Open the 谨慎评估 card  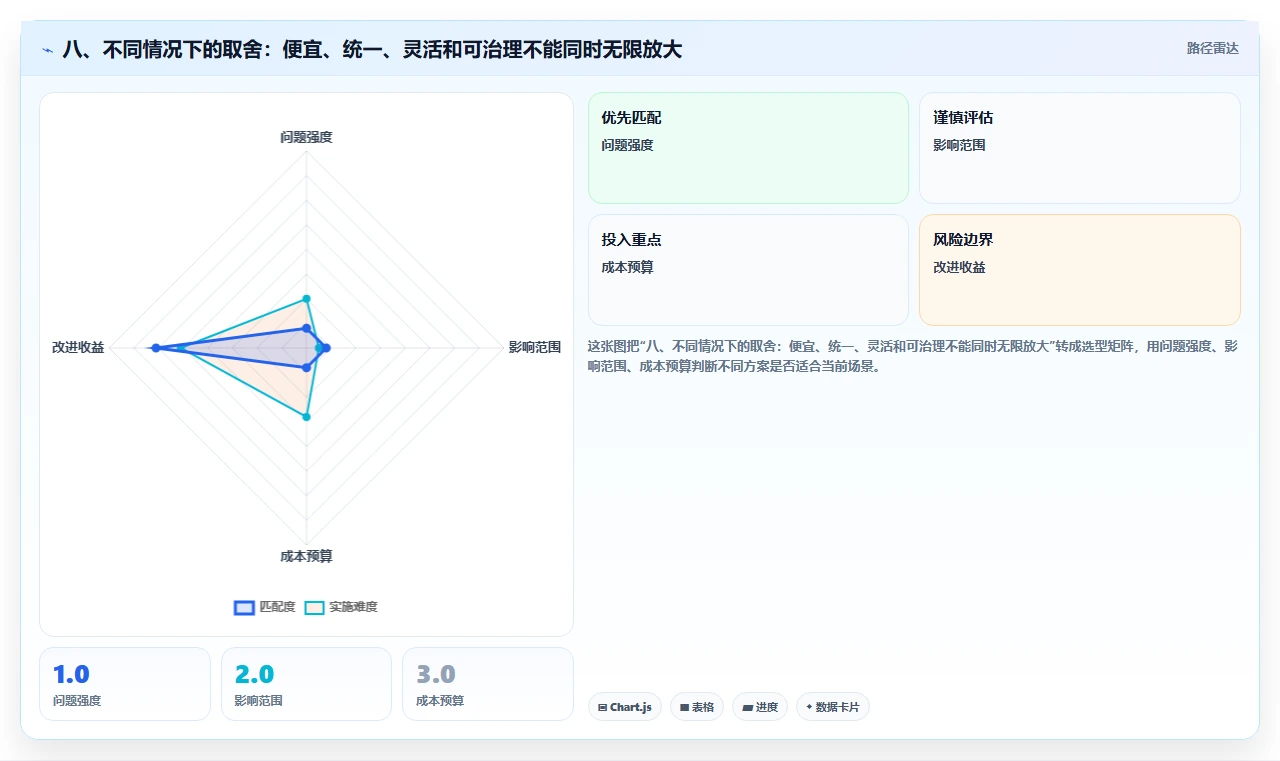click(x=1080, y=148)
